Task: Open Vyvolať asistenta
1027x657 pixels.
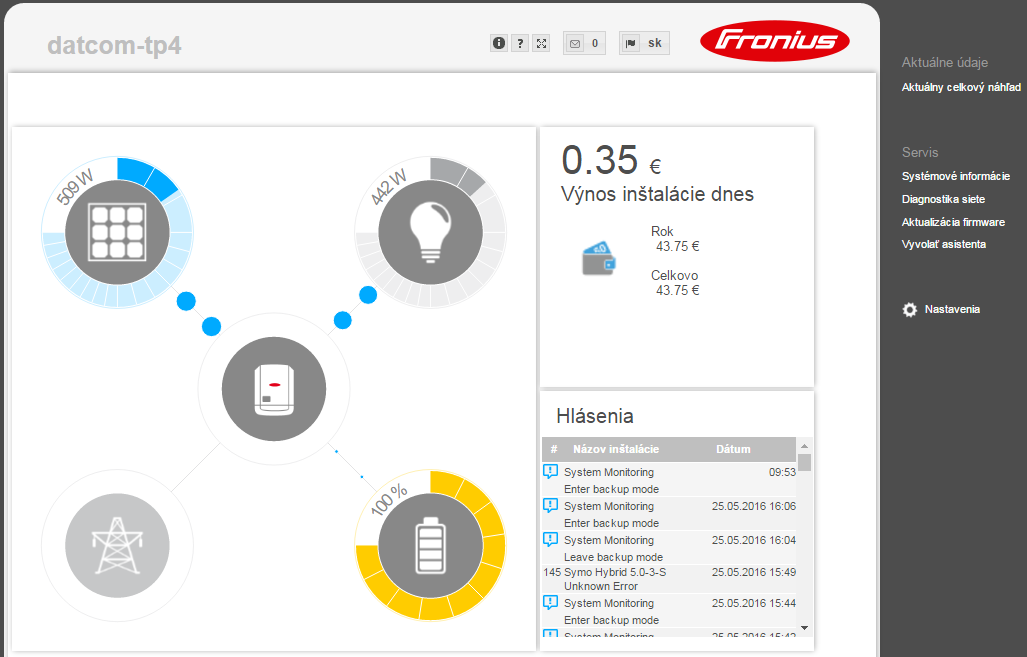Action: [943, 244]
